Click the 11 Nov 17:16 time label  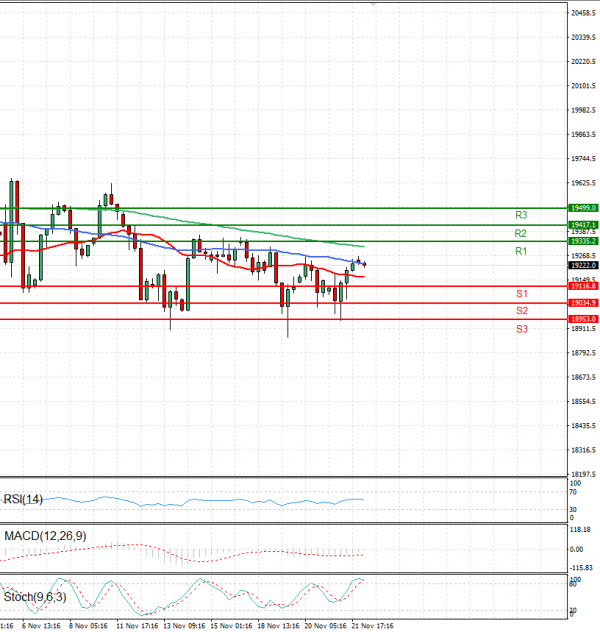coord(137,626)
